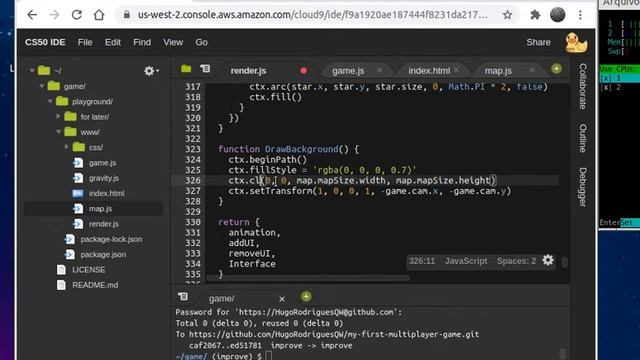Open editor pane tab list icon

pos(205,69)
